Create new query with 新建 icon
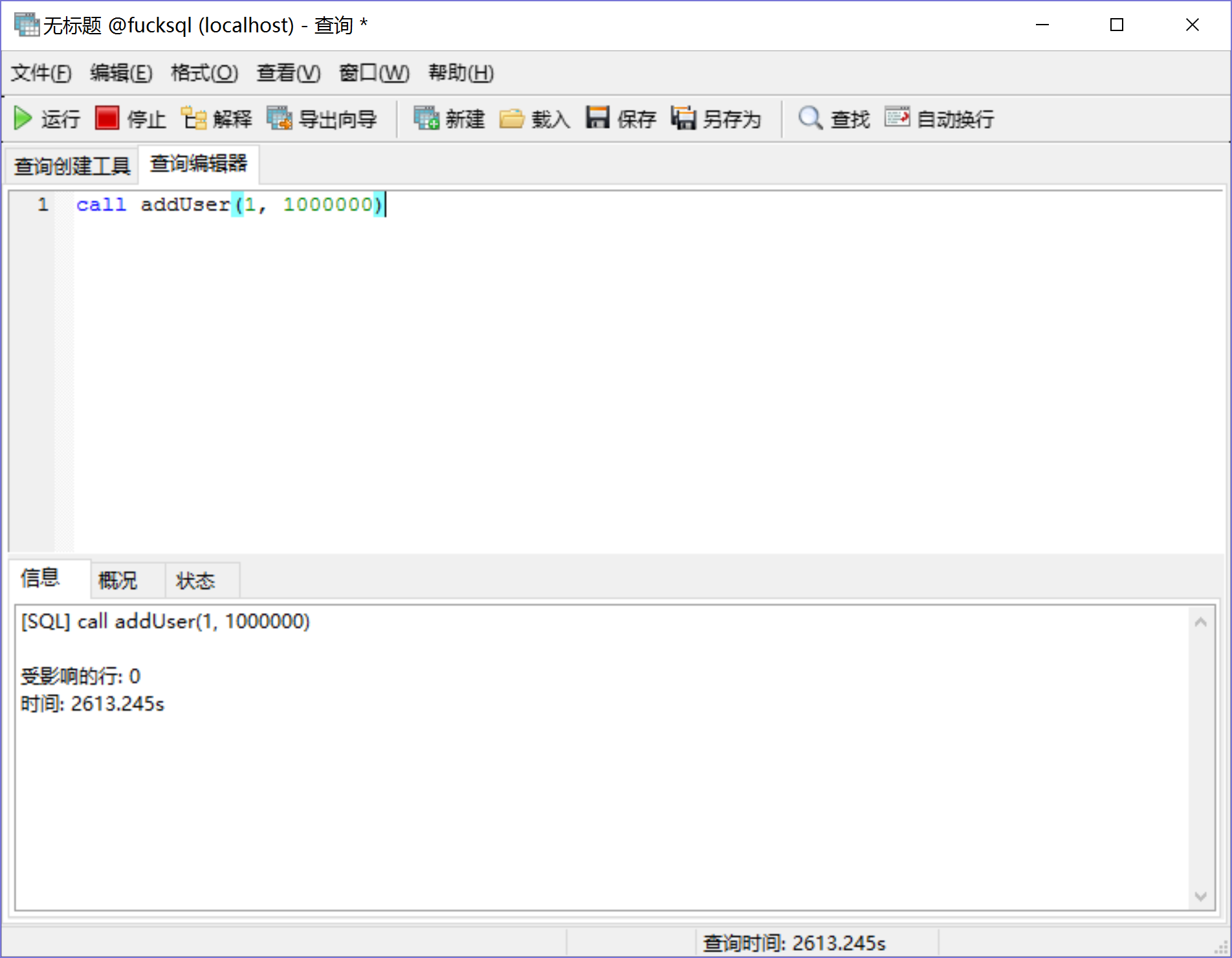1232x958 pixels. click(426, 118)
